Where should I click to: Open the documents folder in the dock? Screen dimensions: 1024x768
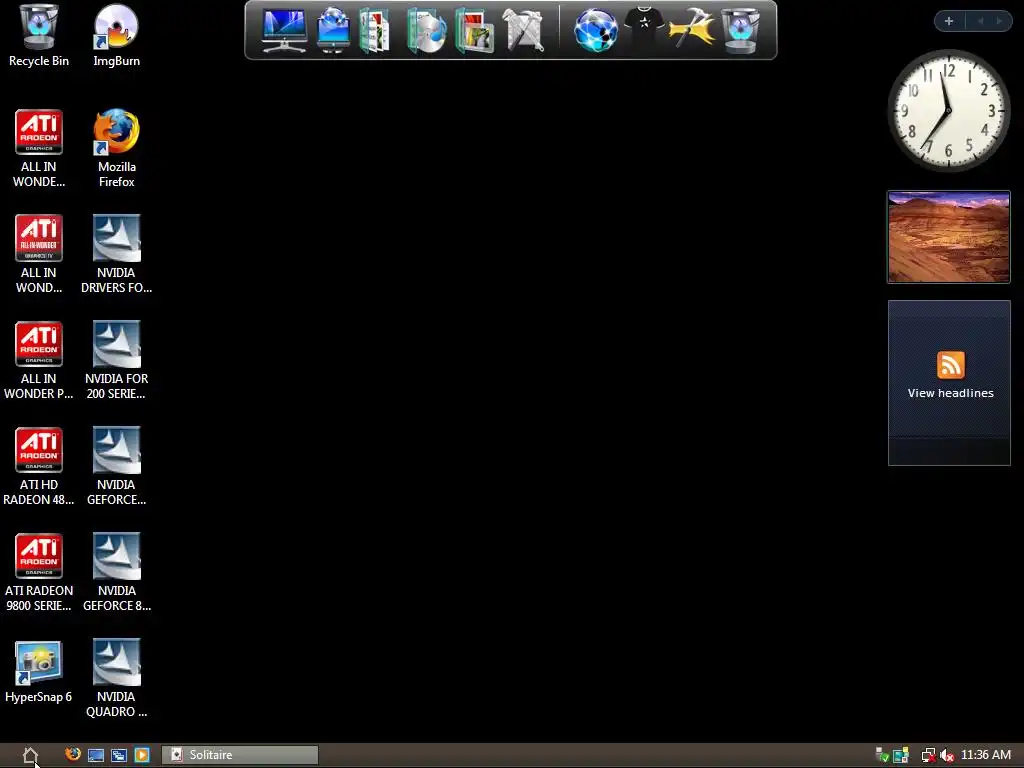click(375, 30)
